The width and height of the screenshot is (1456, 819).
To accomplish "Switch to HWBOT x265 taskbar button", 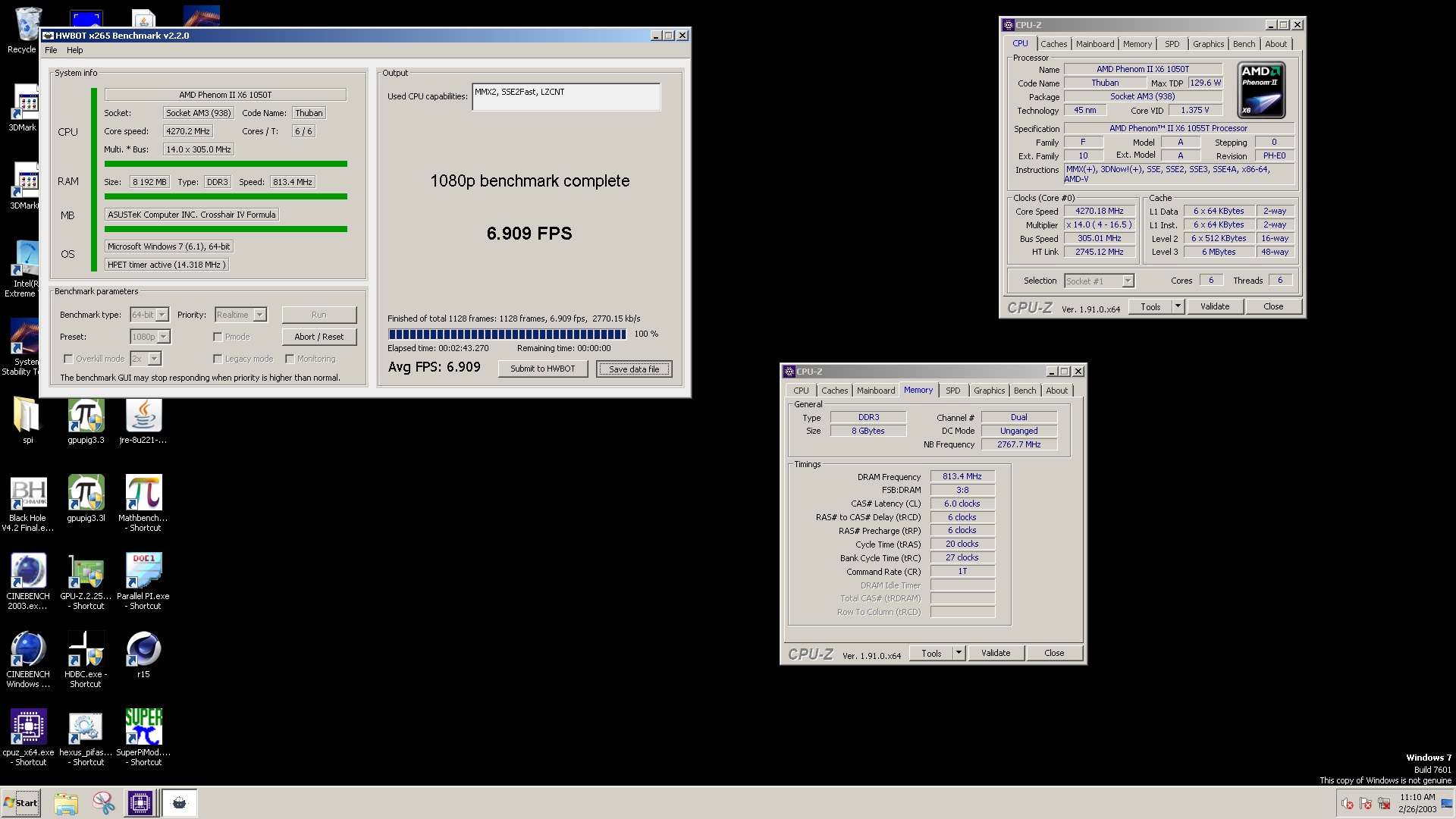I will click(x=180, y=803).
